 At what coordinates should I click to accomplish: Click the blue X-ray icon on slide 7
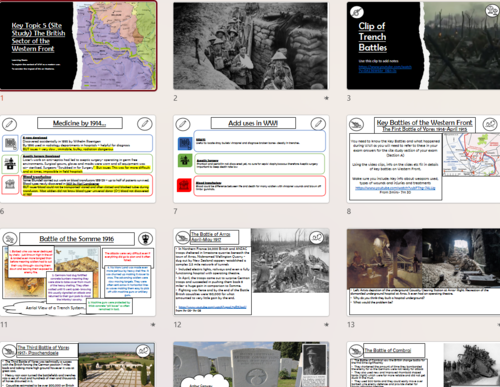tap(185, 143)
